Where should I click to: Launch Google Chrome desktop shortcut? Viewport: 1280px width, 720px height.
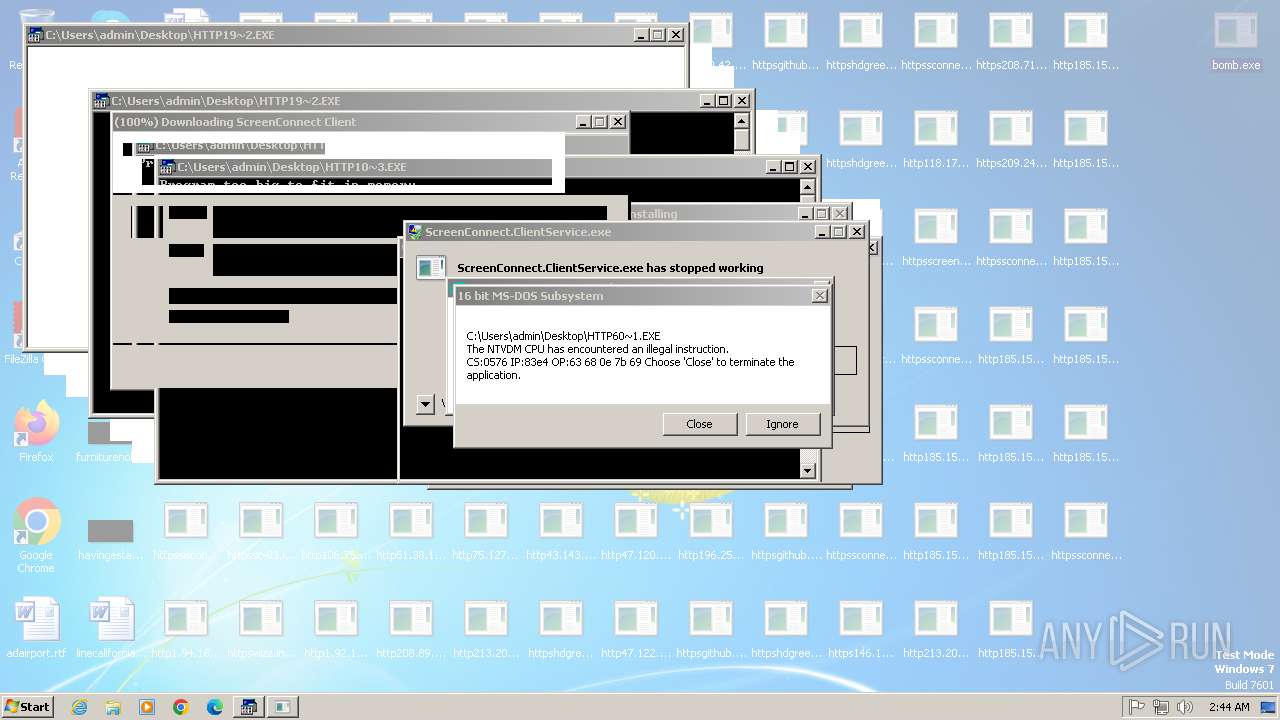click(36, 536)
